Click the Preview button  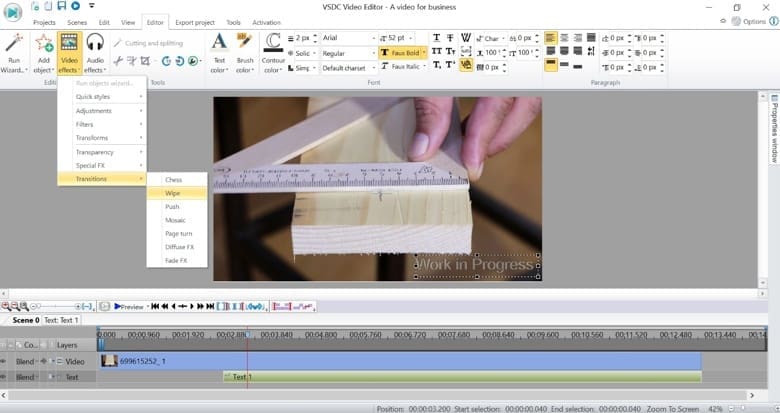[129, 307]
